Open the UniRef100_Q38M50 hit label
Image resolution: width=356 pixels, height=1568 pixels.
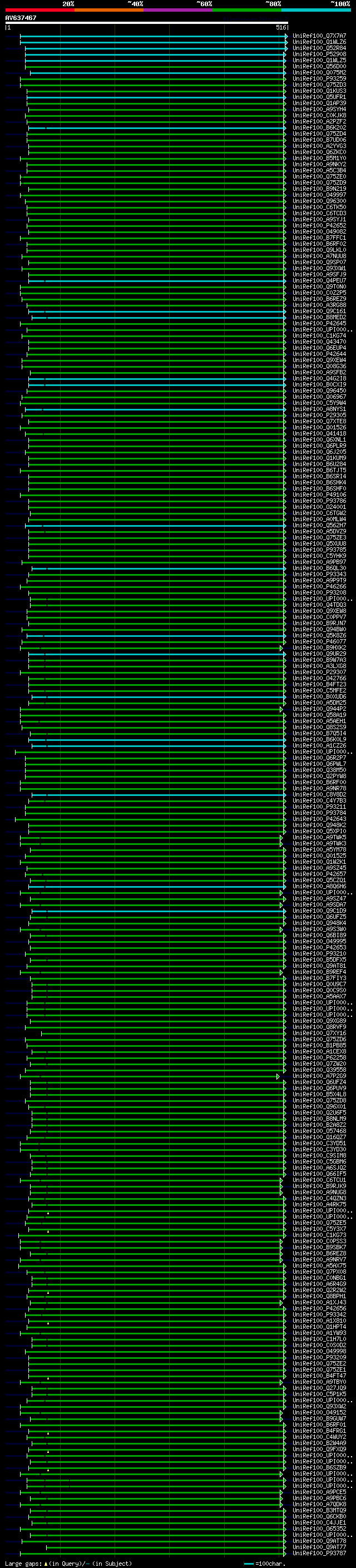(319, 770)
